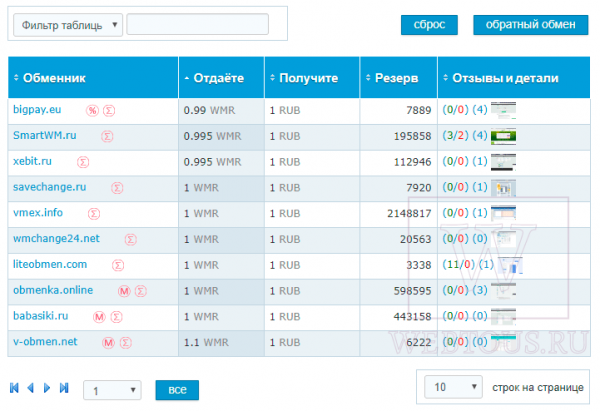Screen dimensions: 600x411
Task: Click the sigma icon next to SmartWM.ru
Action: pyautogui.click(x=107, y=136)
